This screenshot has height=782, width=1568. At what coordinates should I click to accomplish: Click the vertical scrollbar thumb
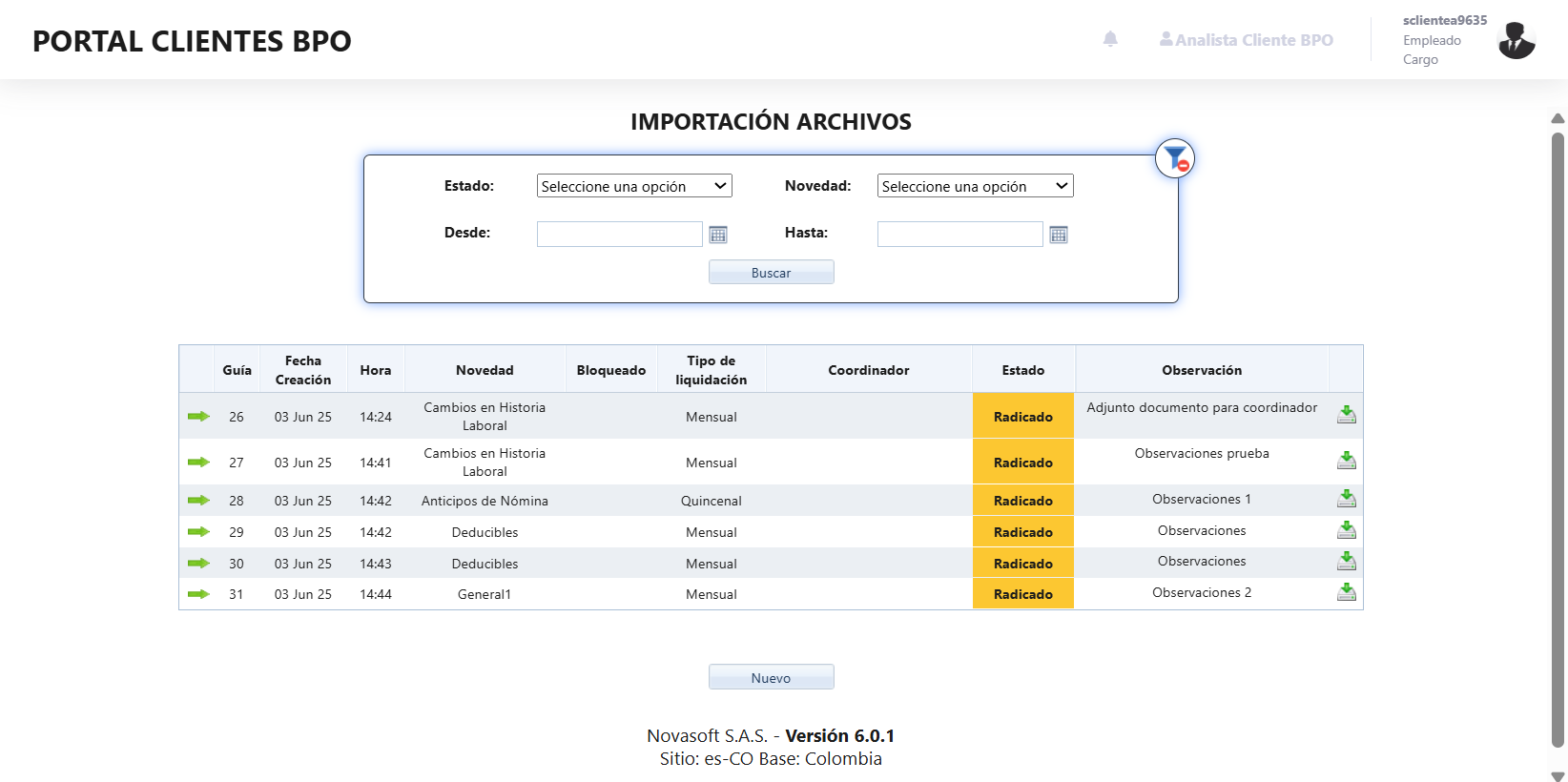pyautogui.click(x=1558, y=439)
